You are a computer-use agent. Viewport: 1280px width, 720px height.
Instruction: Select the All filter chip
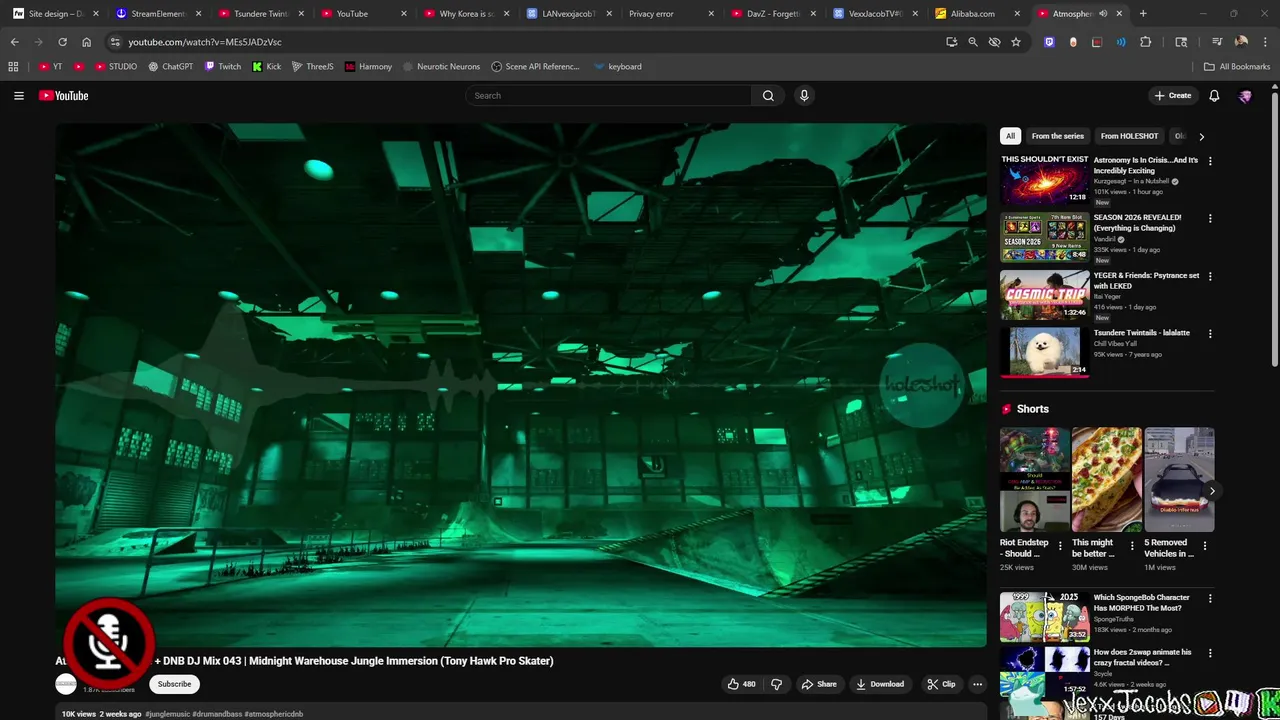point(1010,136)
